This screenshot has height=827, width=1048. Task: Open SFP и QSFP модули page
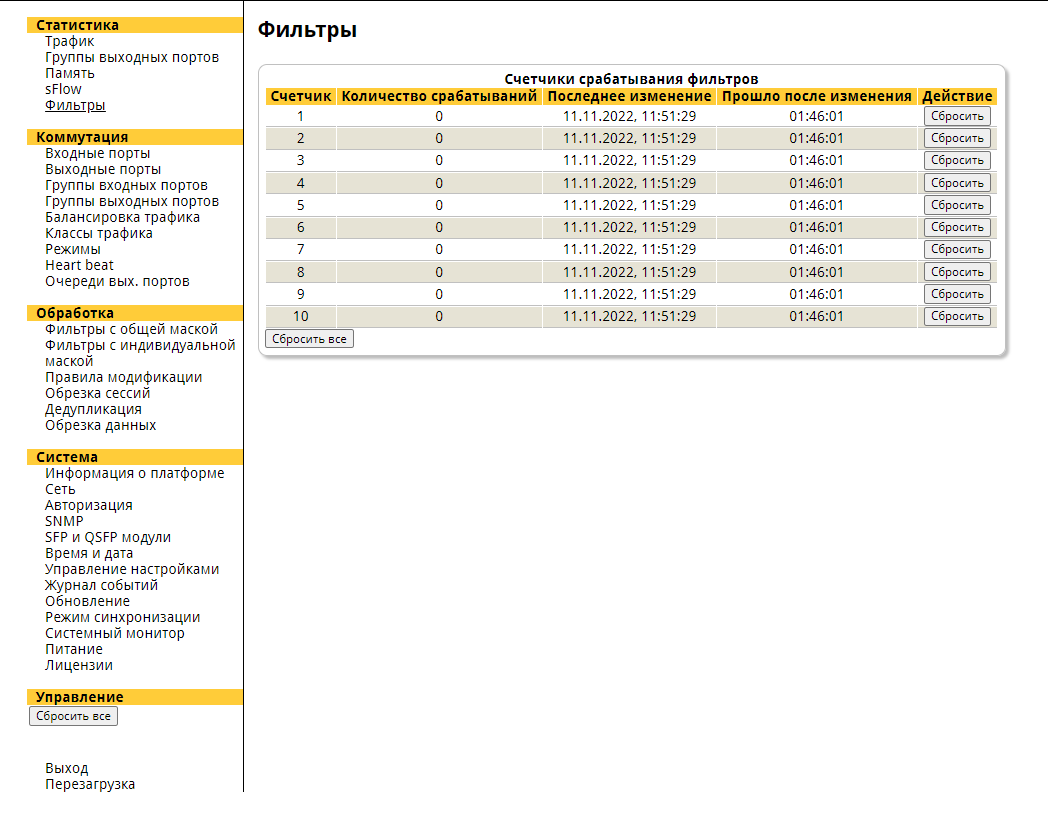click(108, 538)
